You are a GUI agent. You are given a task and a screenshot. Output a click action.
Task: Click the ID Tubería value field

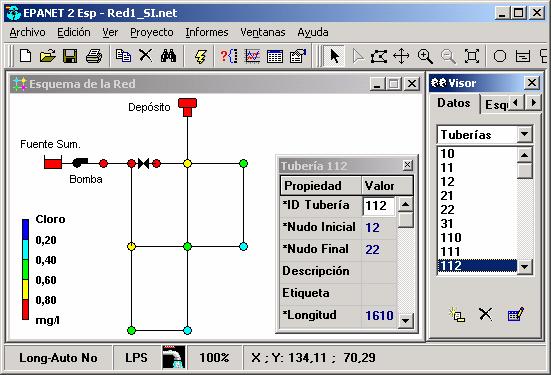(x=379, y=206)
